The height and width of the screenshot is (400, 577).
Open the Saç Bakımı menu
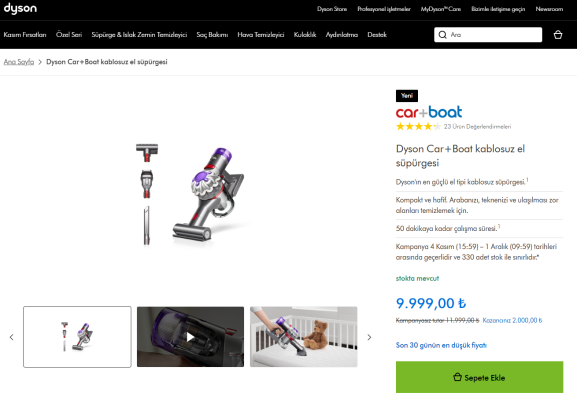[212, 35]
